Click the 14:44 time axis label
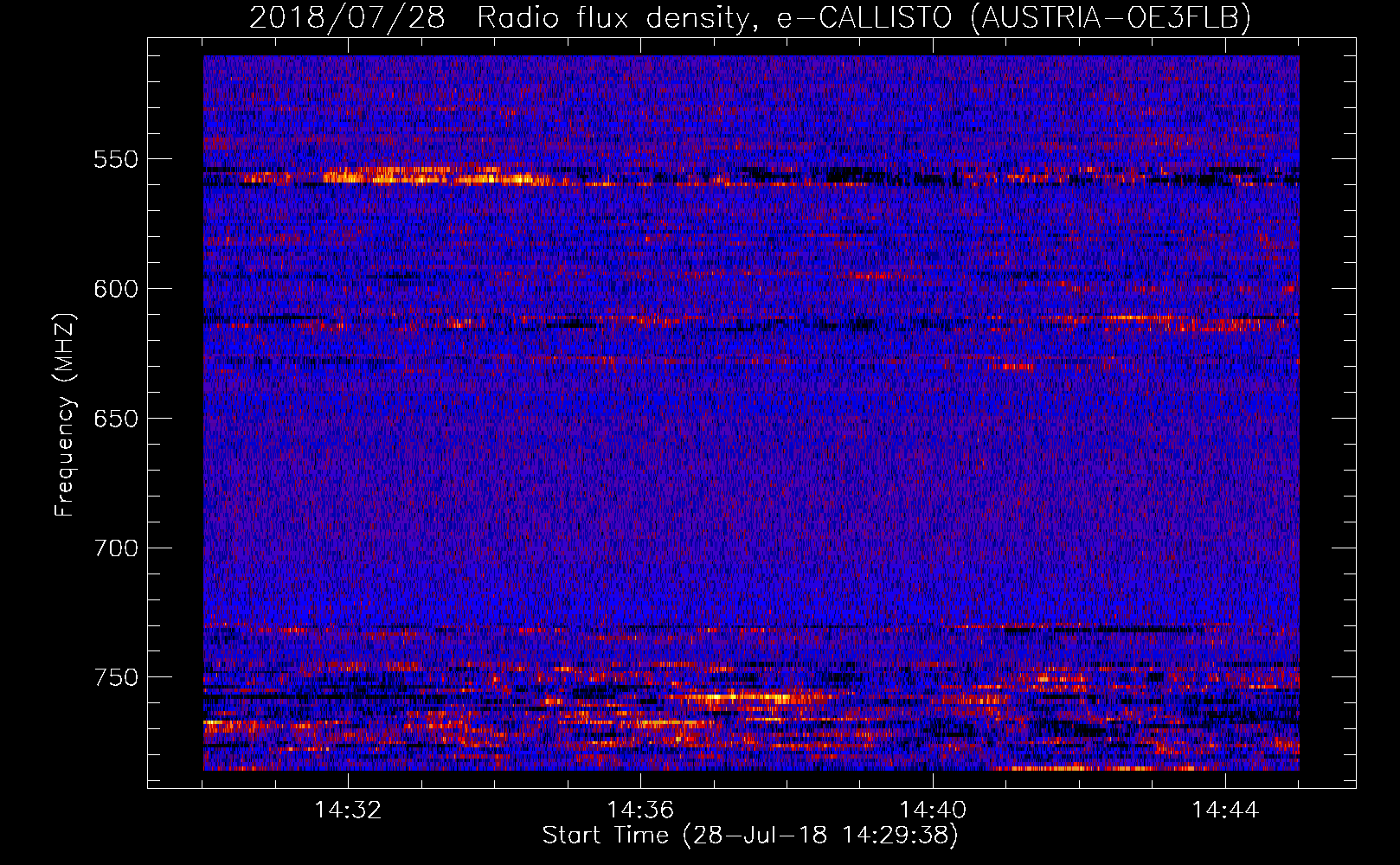1400x865 pixels. coord(1225,810)
